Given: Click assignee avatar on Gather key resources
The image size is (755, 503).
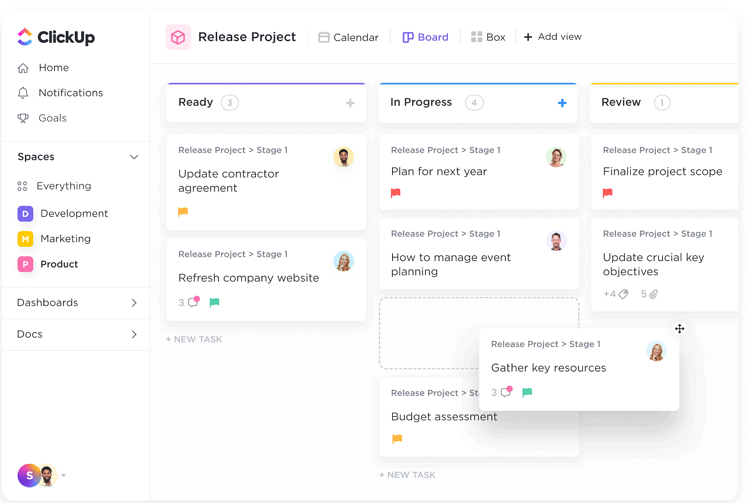Looking at the screenshot, I should (x=656, y=351).
